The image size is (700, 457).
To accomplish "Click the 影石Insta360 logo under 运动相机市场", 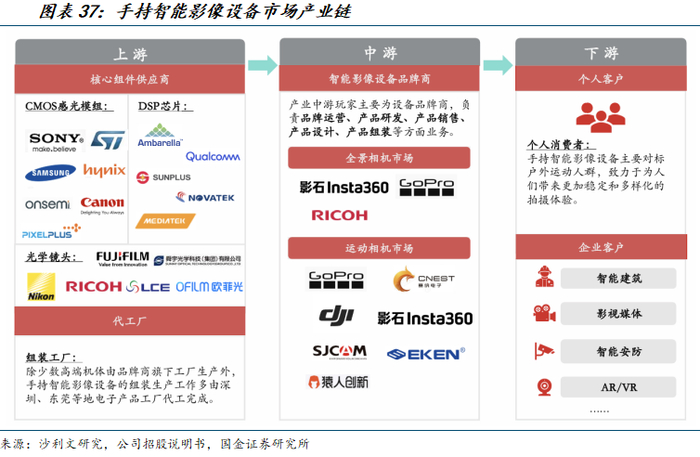I will tap(425, 318).
